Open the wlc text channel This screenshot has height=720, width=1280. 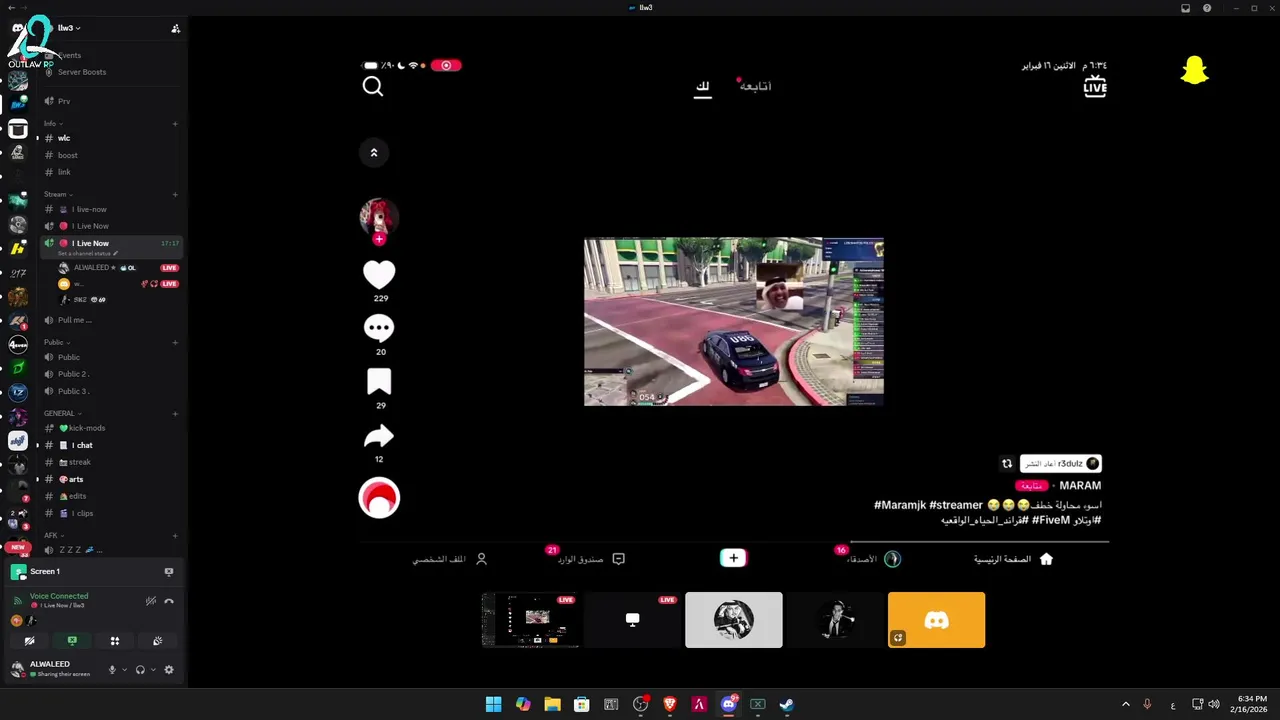110,138
